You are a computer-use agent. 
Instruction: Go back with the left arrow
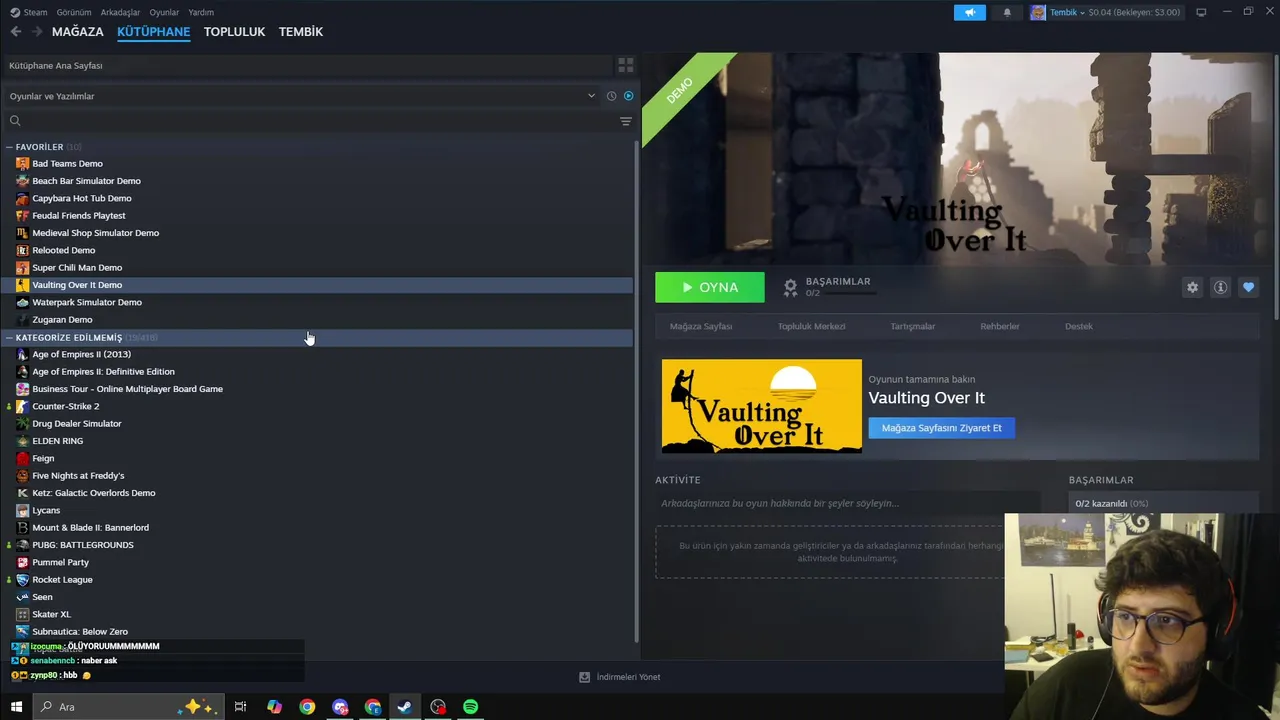point(15,32)
